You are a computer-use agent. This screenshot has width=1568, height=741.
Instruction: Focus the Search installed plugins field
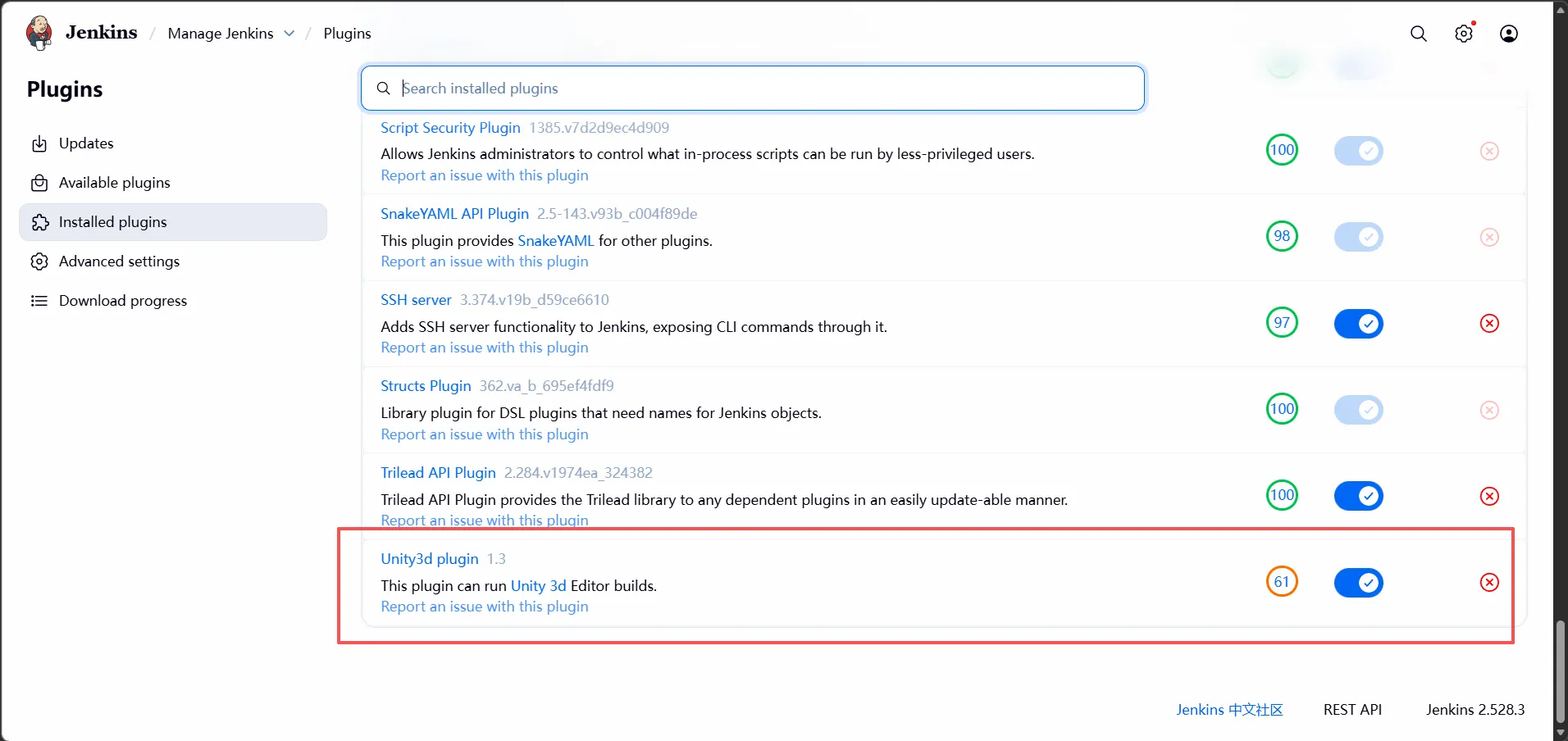click(x=752, y=89)
